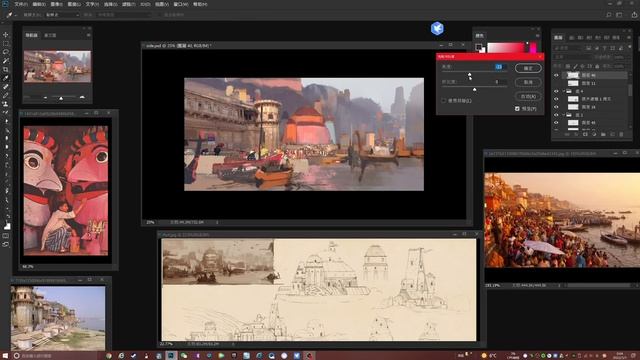
Task: Switch to the 导航器 tab
Action: [x=31, y=36]
